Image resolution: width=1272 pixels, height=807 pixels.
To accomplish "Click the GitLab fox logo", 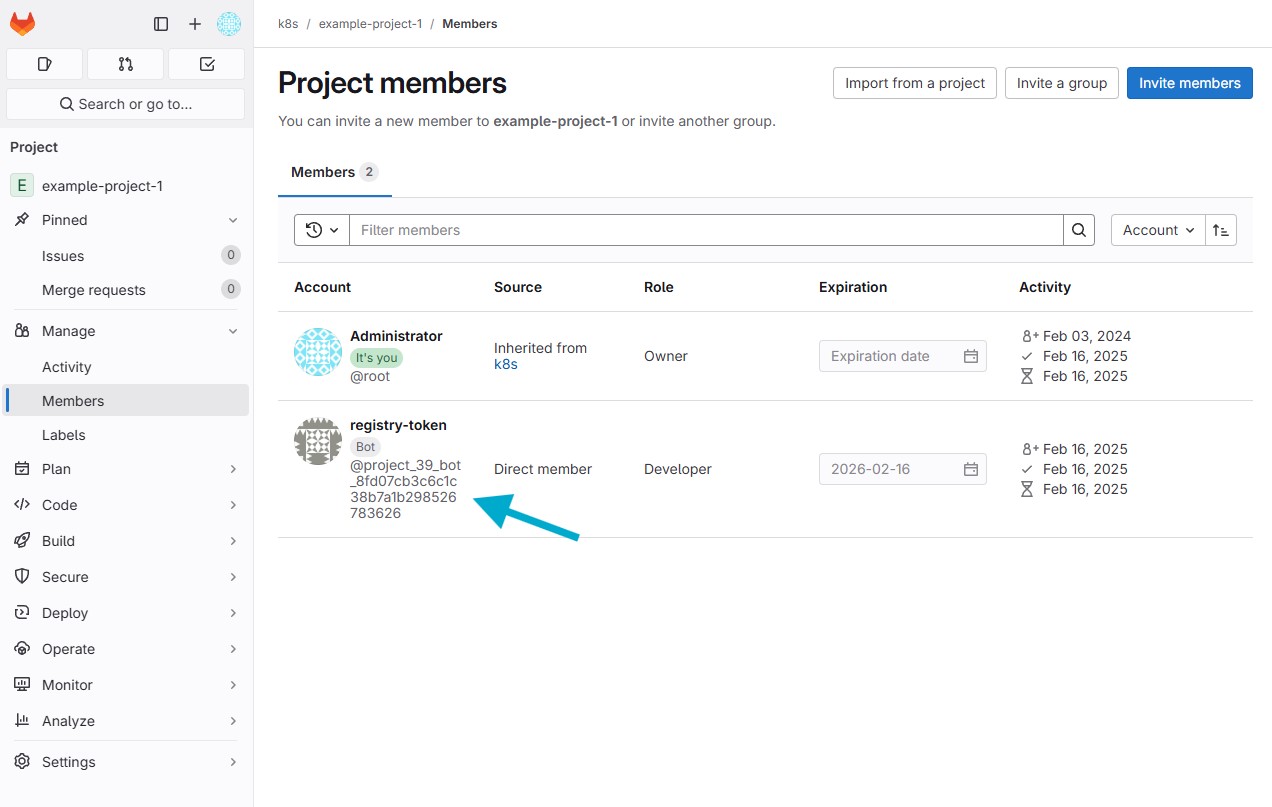I will (x=22, y=24).
